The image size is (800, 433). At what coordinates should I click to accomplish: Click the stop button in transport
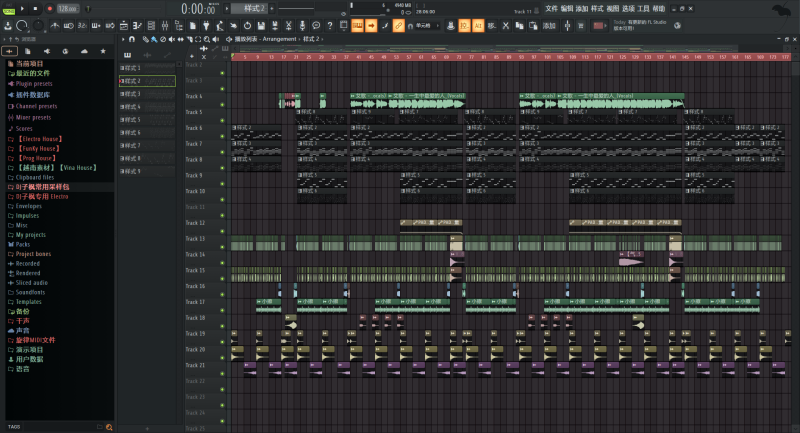pyautogui.click(x=35, y=9)
